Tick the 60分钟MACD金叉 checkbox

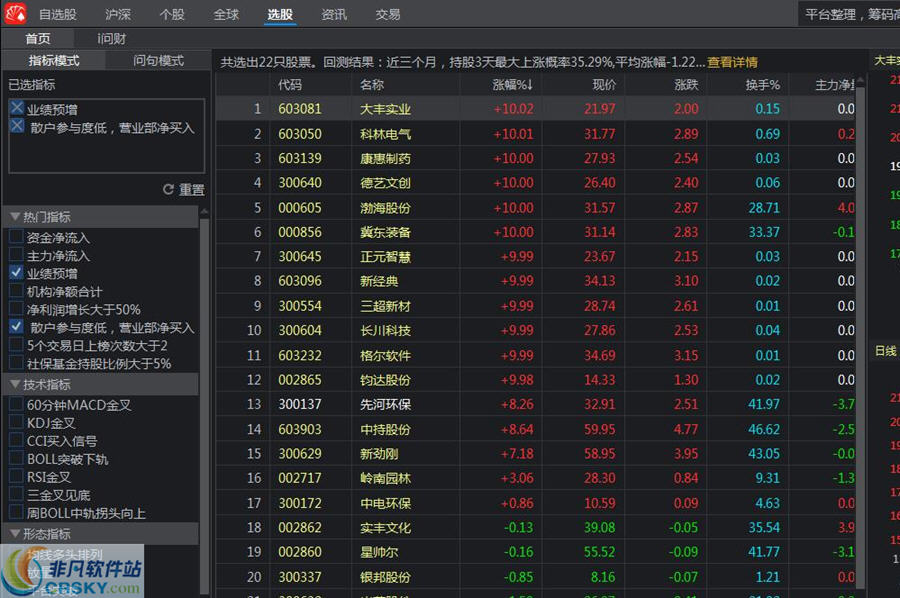pos(16,405)
